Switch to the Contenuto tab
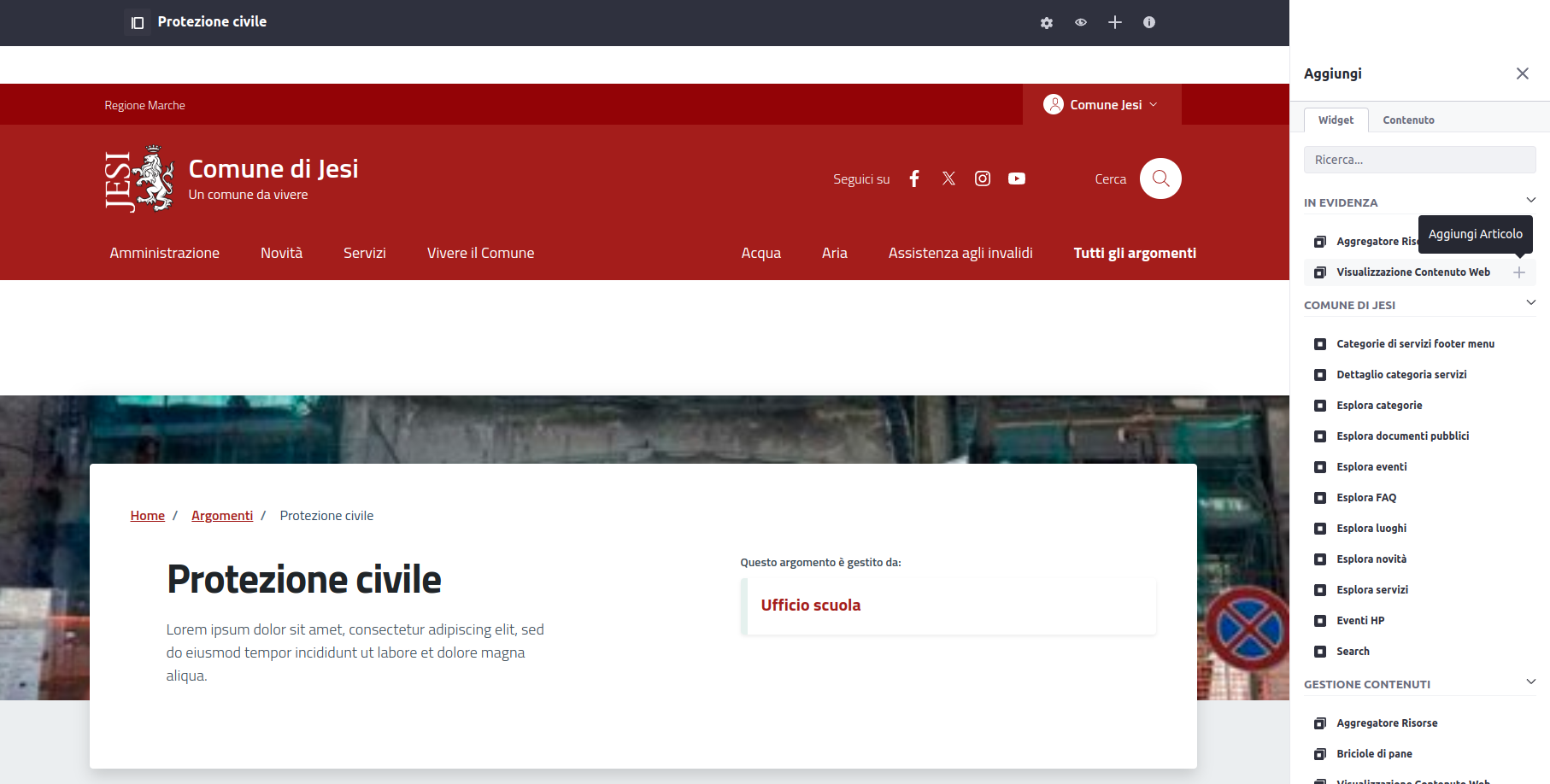The width and height of the screenshot is (1550, 784). coord(1408,120)
